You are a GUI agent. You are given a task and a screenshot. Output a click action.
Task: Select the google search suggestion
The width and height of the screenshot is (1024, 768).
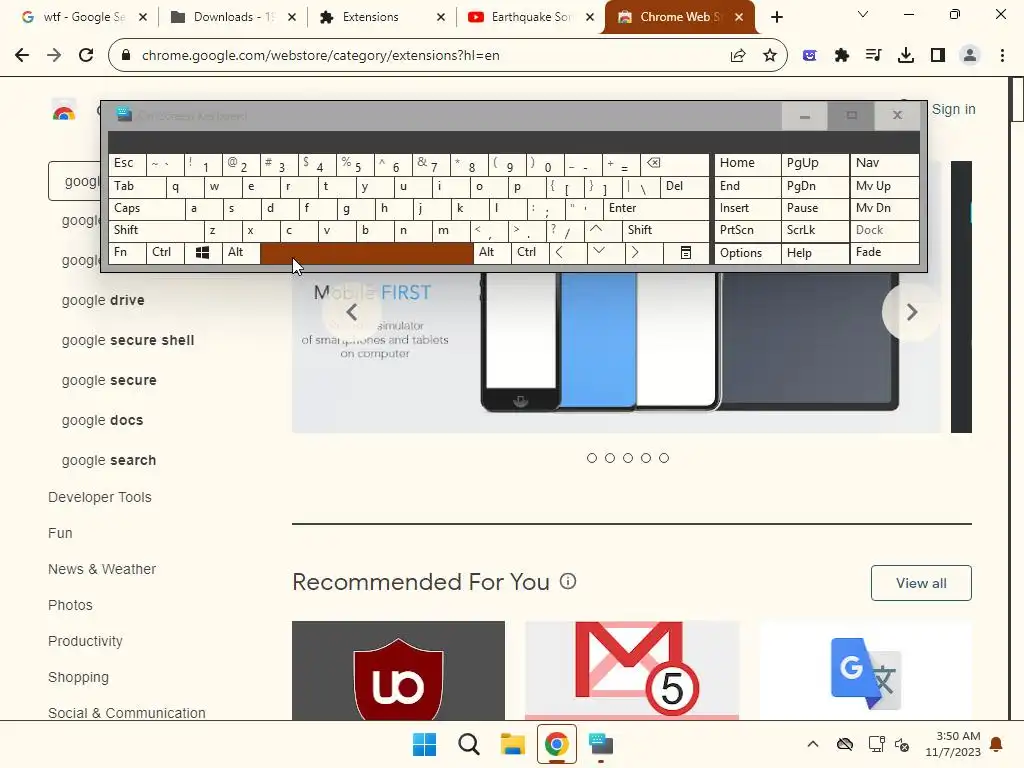pos(109,460)
